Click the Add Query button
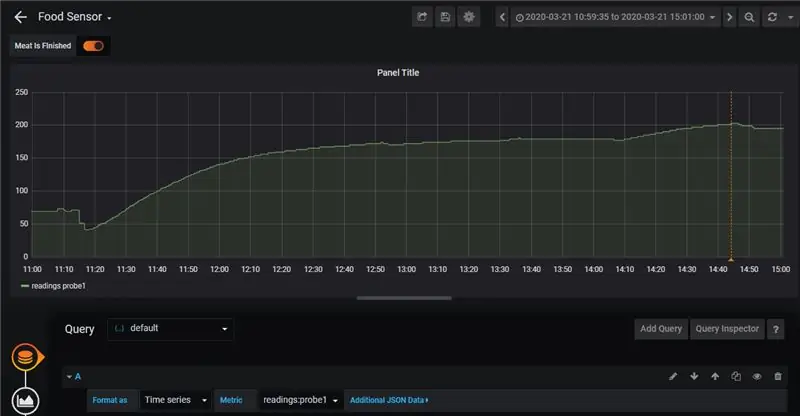The image size is (800, 416). click(x=661, y=329)
